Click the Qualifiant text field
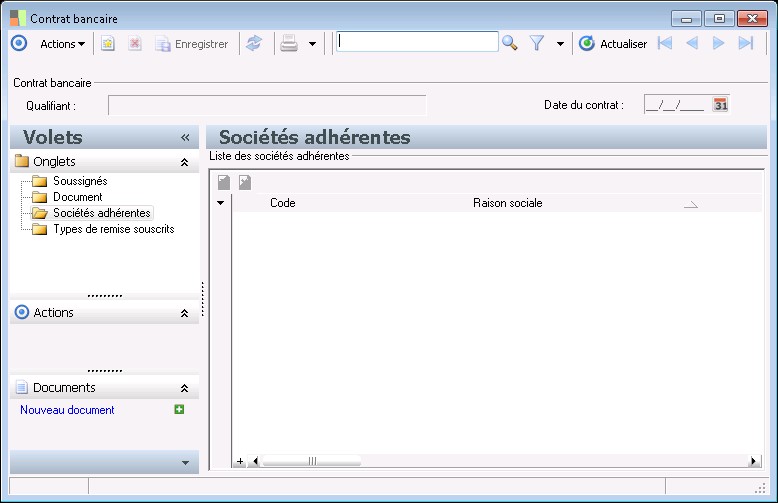 (267, 105)
